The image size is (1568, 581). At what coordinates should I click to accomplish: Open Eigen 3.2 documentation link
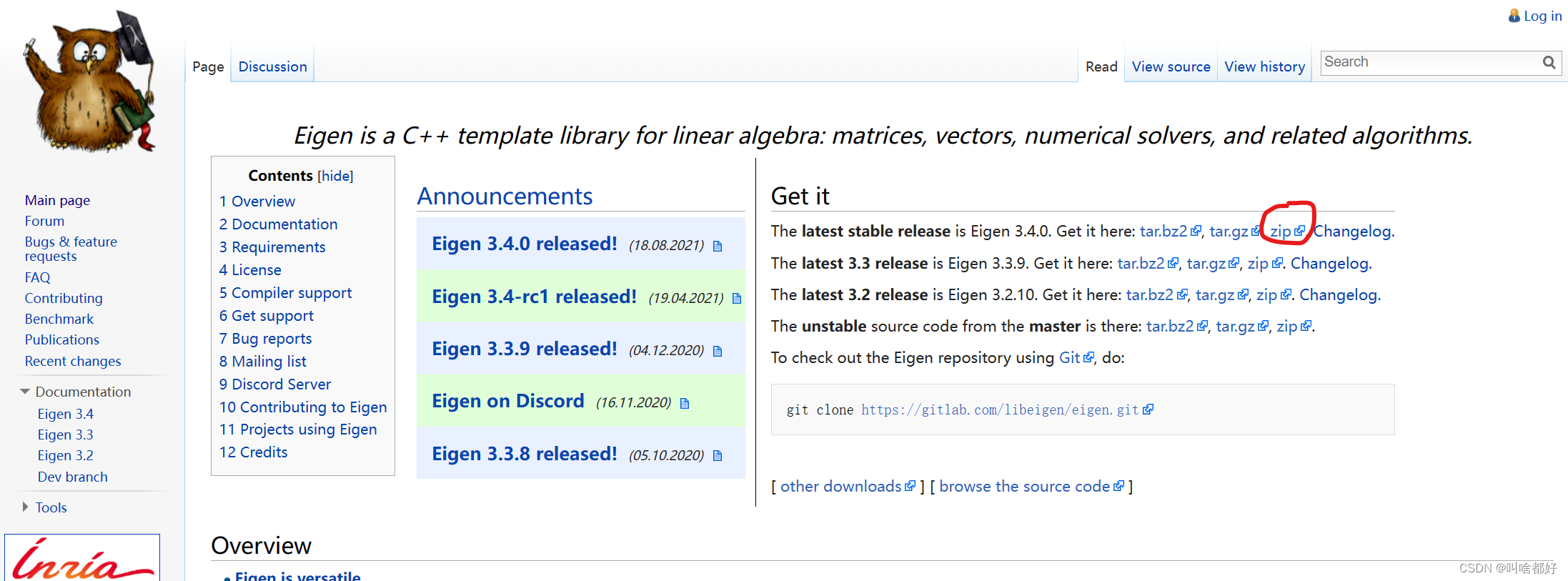[66, 455]
